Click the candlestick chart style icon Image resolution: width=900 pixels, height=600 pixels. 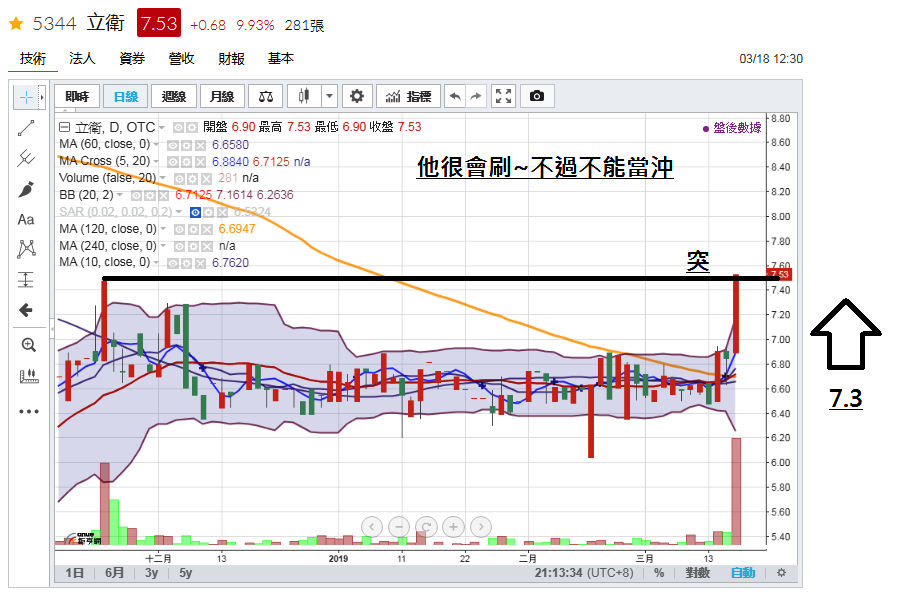304,96
